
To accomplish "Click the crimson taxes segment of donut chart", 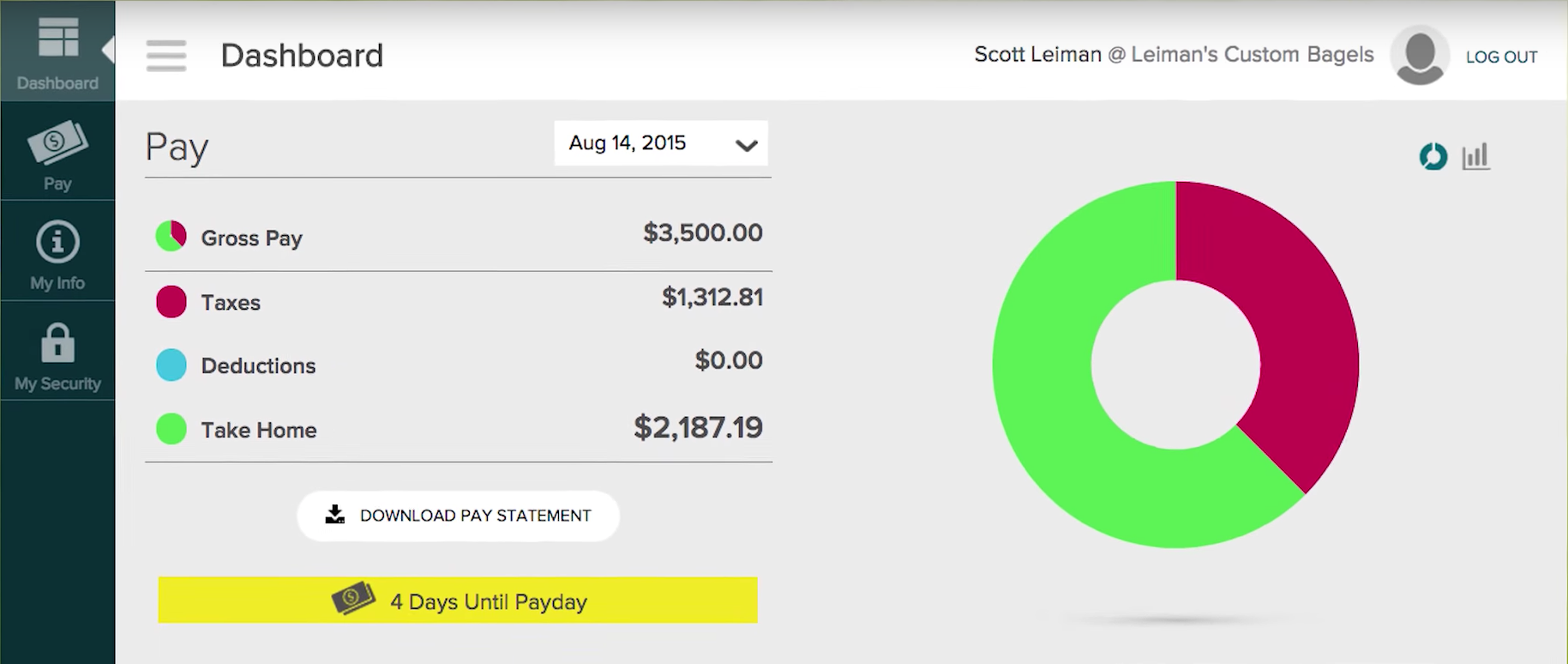I will [1295, 326].
